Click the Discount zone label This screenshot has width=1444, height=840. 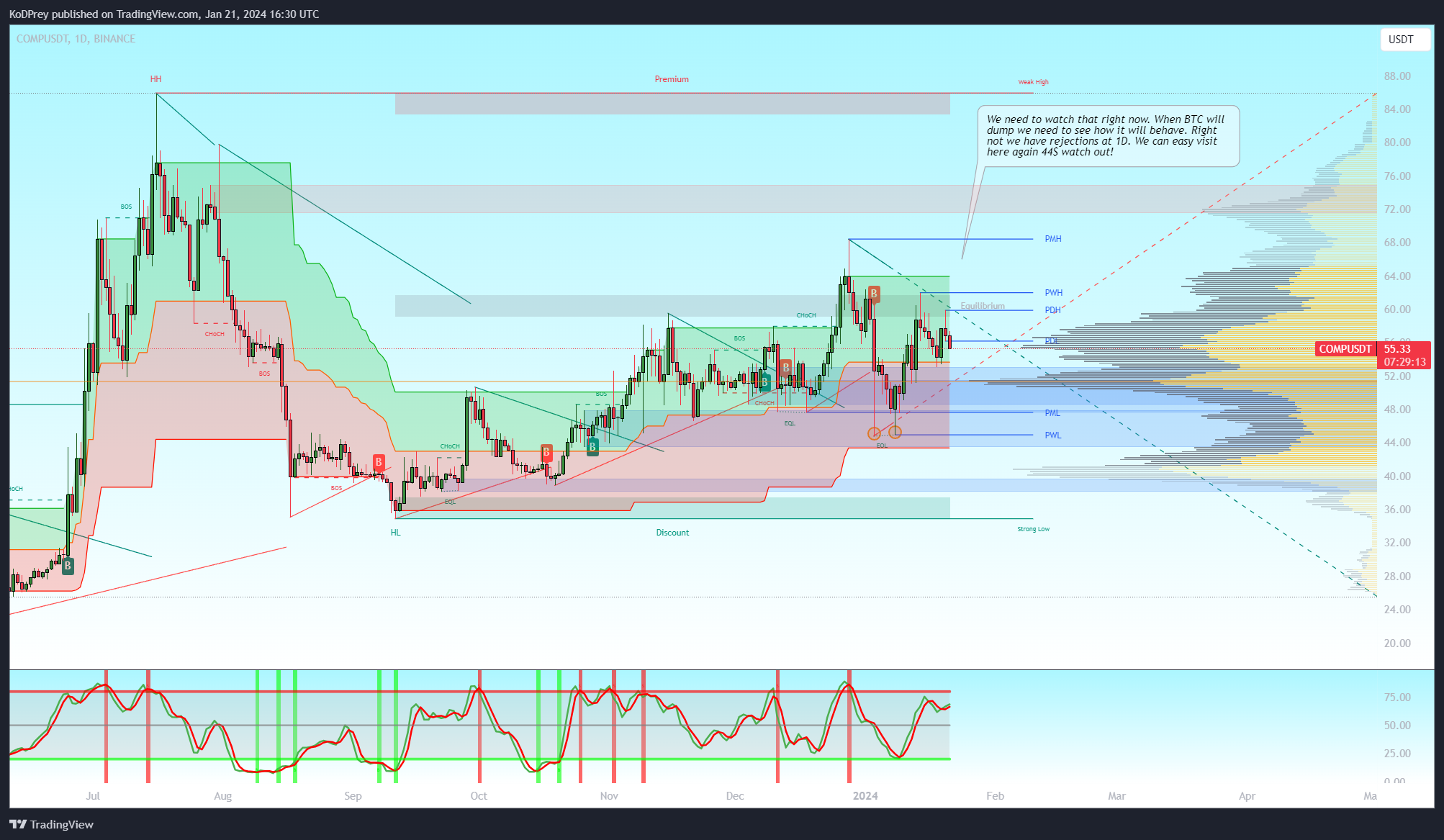click(672, 533)
